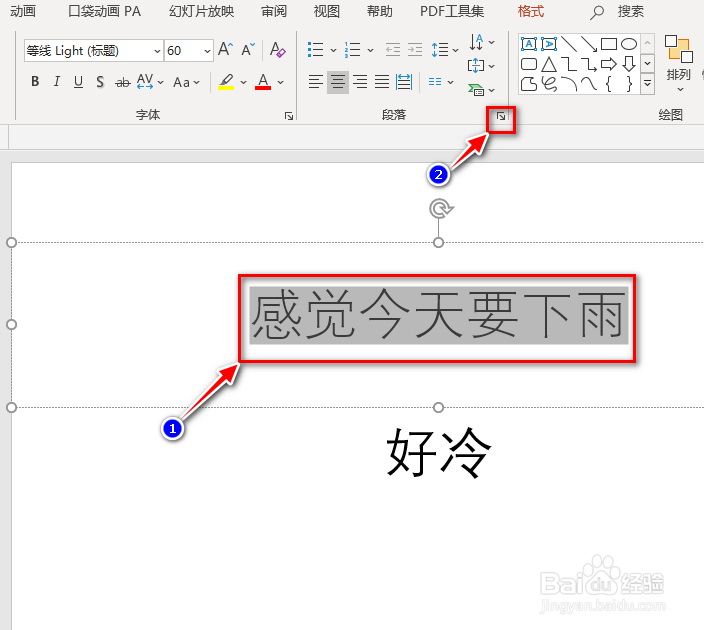Click into font size field
Viewport: 704px width, 630px height.
(x=183, y=51)
